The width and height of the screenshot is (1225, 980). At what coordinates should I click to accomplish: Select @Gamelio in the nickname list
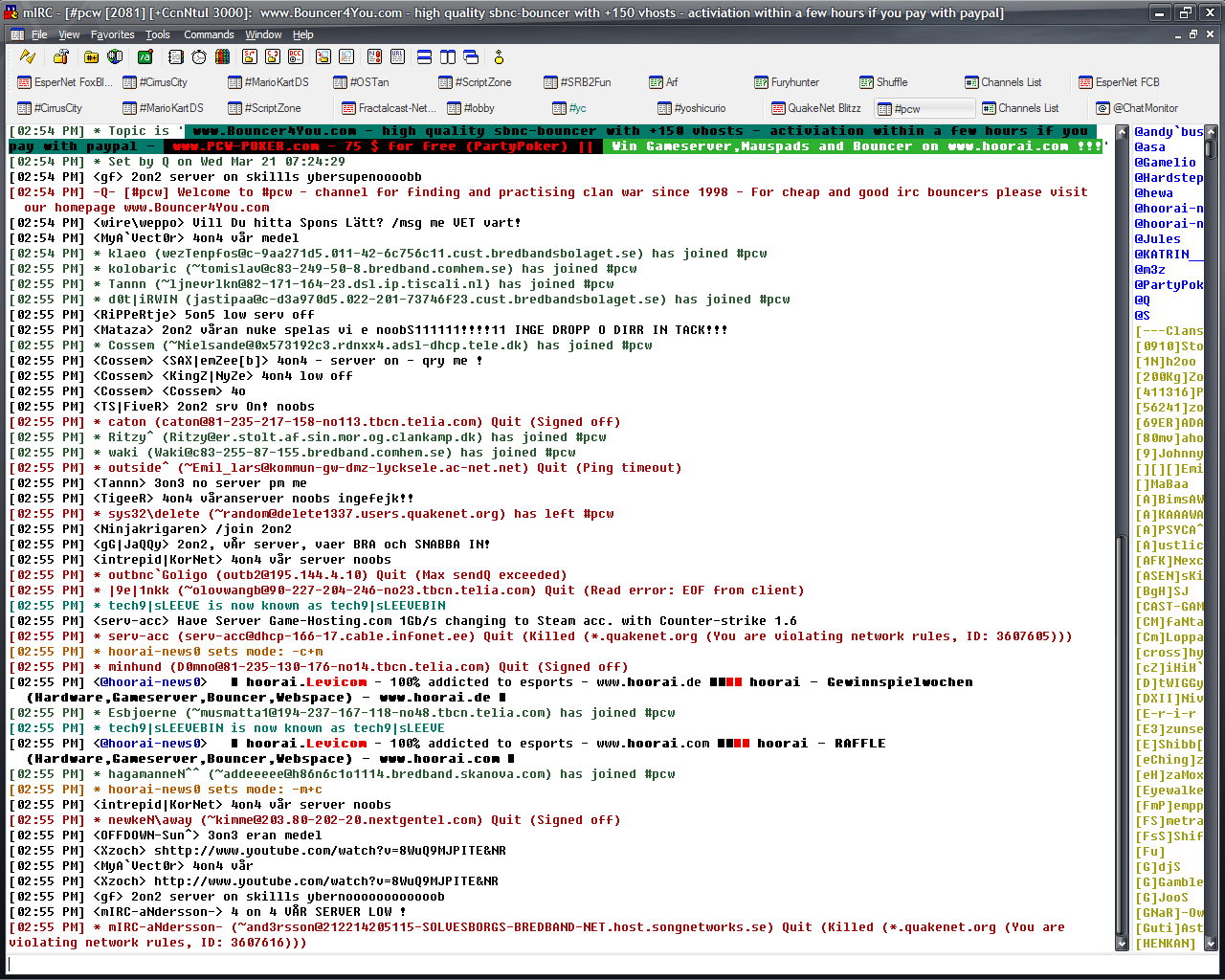[x=1165, y=163]
